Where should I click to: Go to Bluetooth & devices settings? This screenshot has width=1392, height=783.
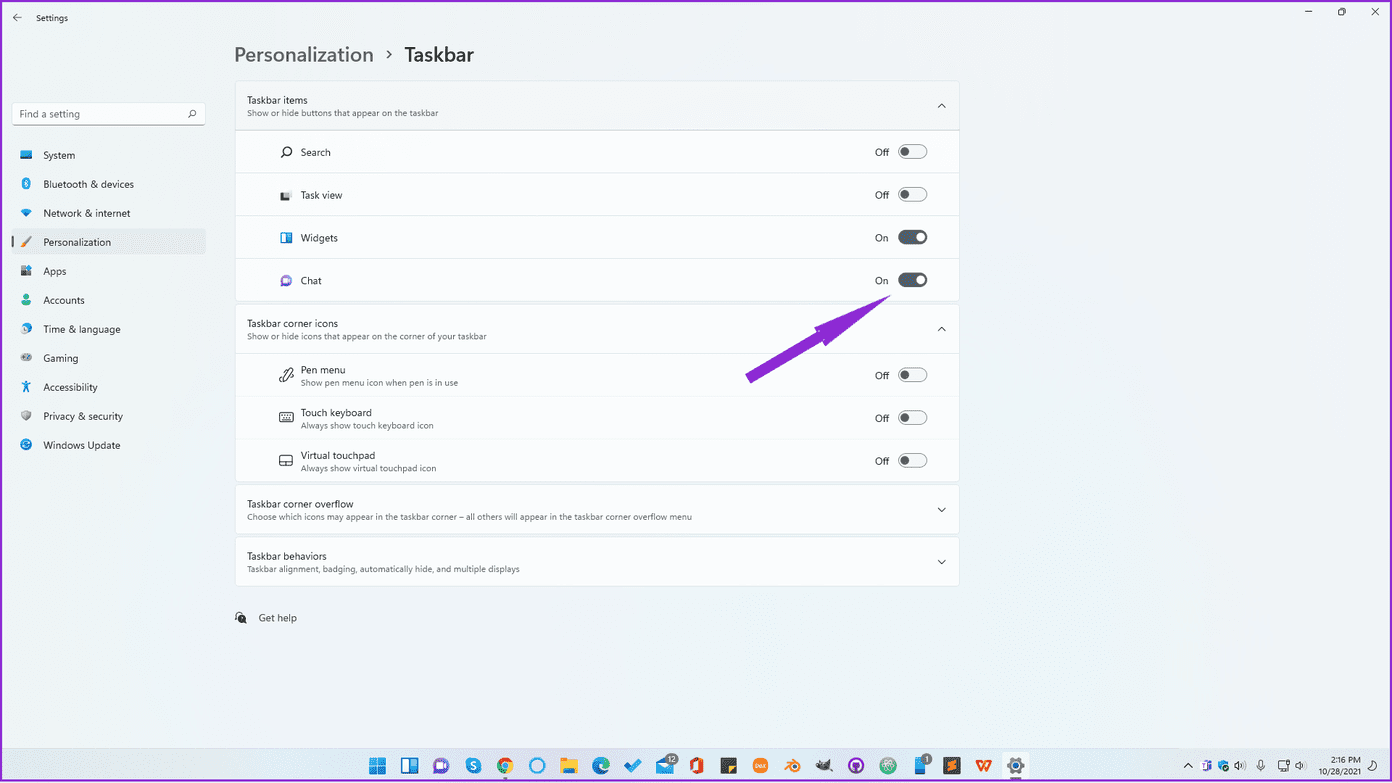click(x=108, y=184)
